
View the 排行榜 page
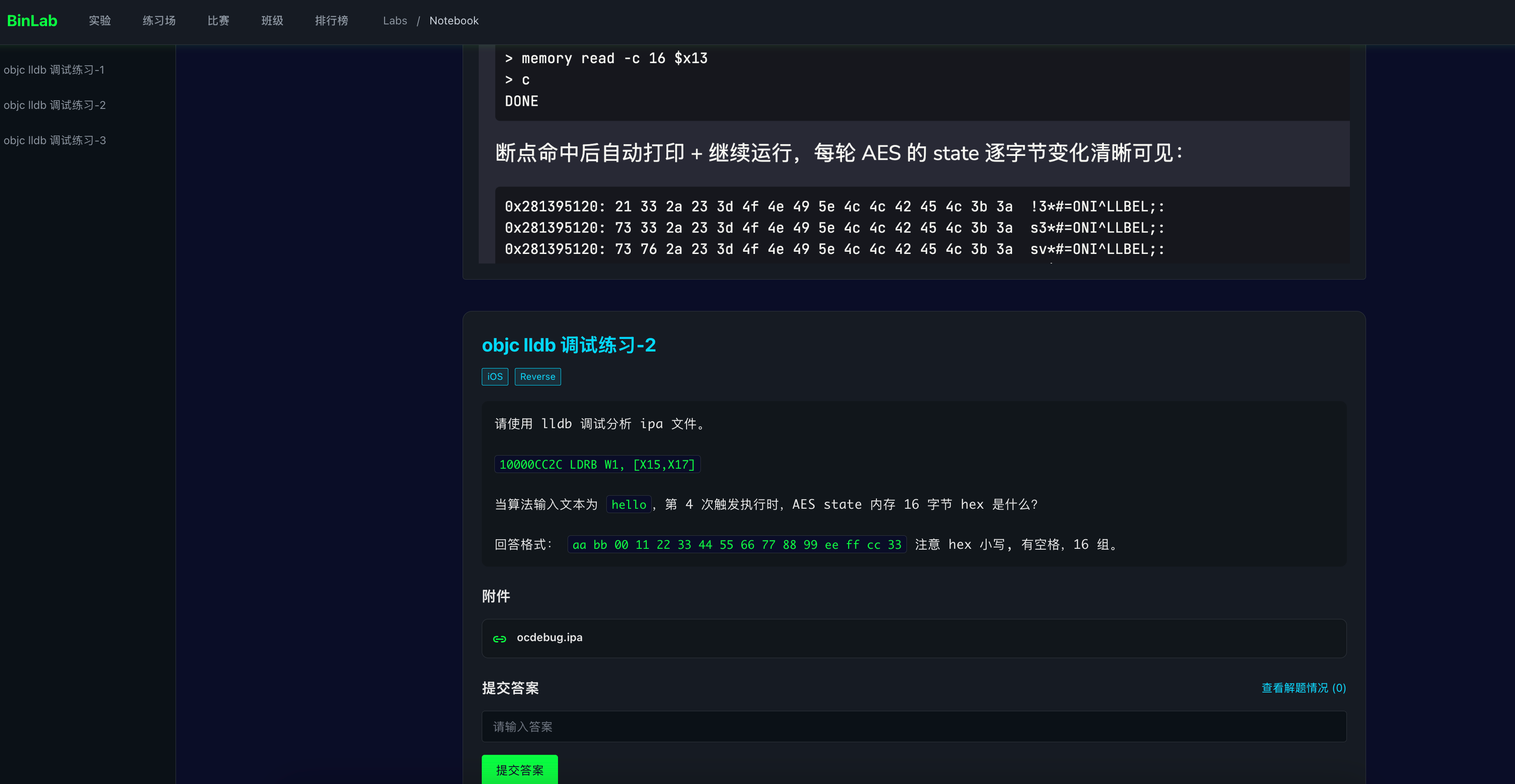pos(331,20)
